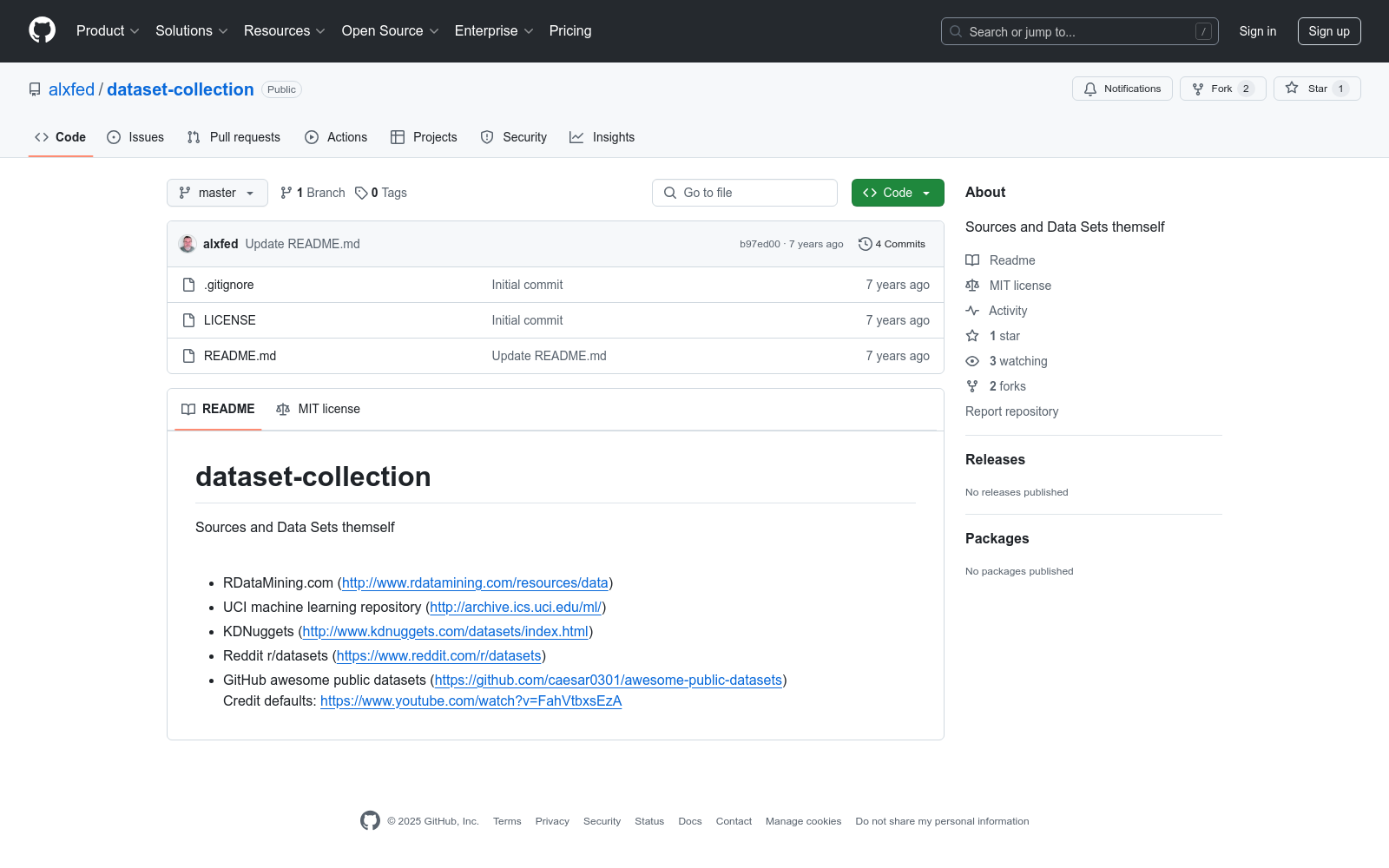Image resolution: width=1389 pixels, height=868 pixels.
Task: Click the repository icon beside alxfed
Action: (x=35, y=89)
